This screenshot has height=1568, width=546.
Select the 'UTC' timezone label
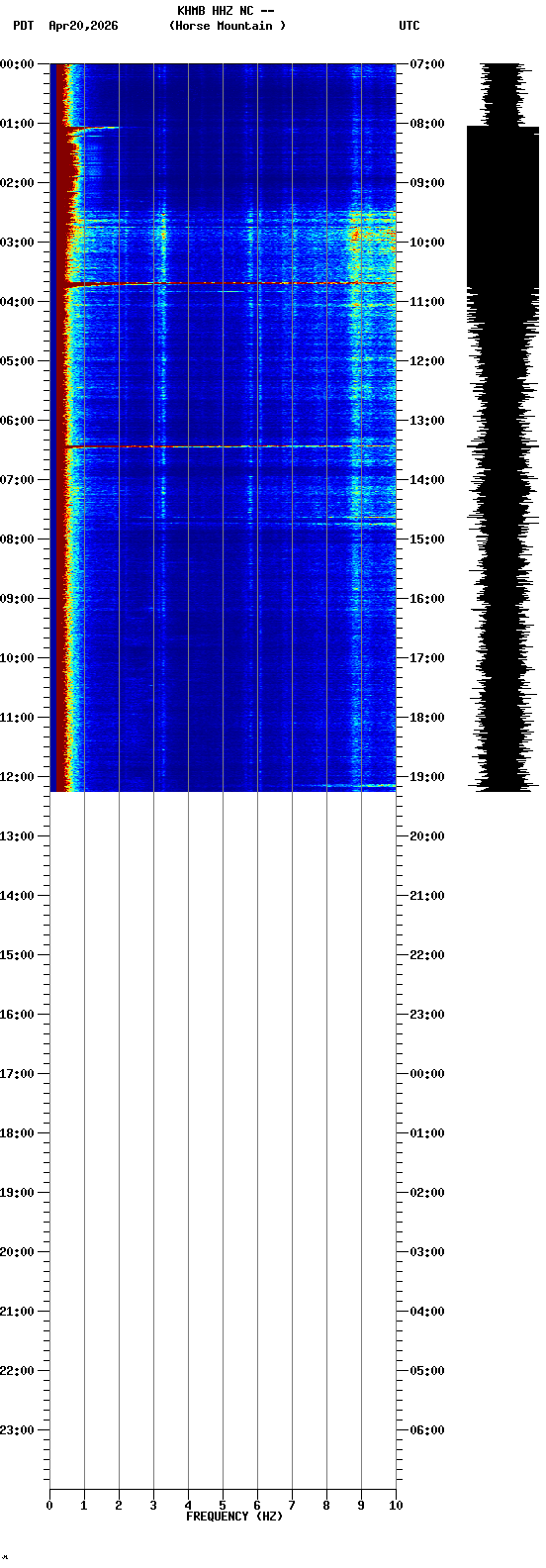click(409, 26)
